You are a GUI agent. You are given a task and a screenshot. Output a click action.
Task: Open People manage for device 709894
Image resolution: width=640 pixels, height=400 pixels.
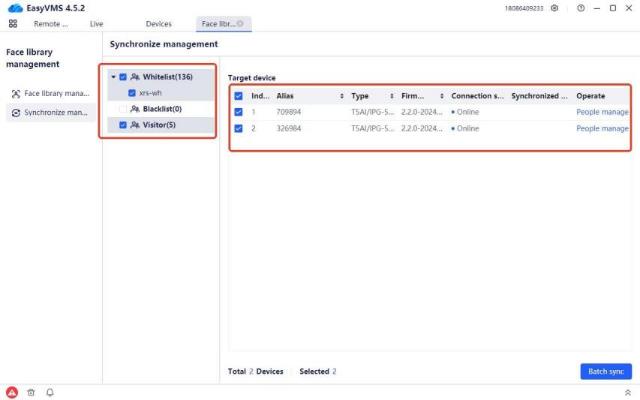pos(602,112)
